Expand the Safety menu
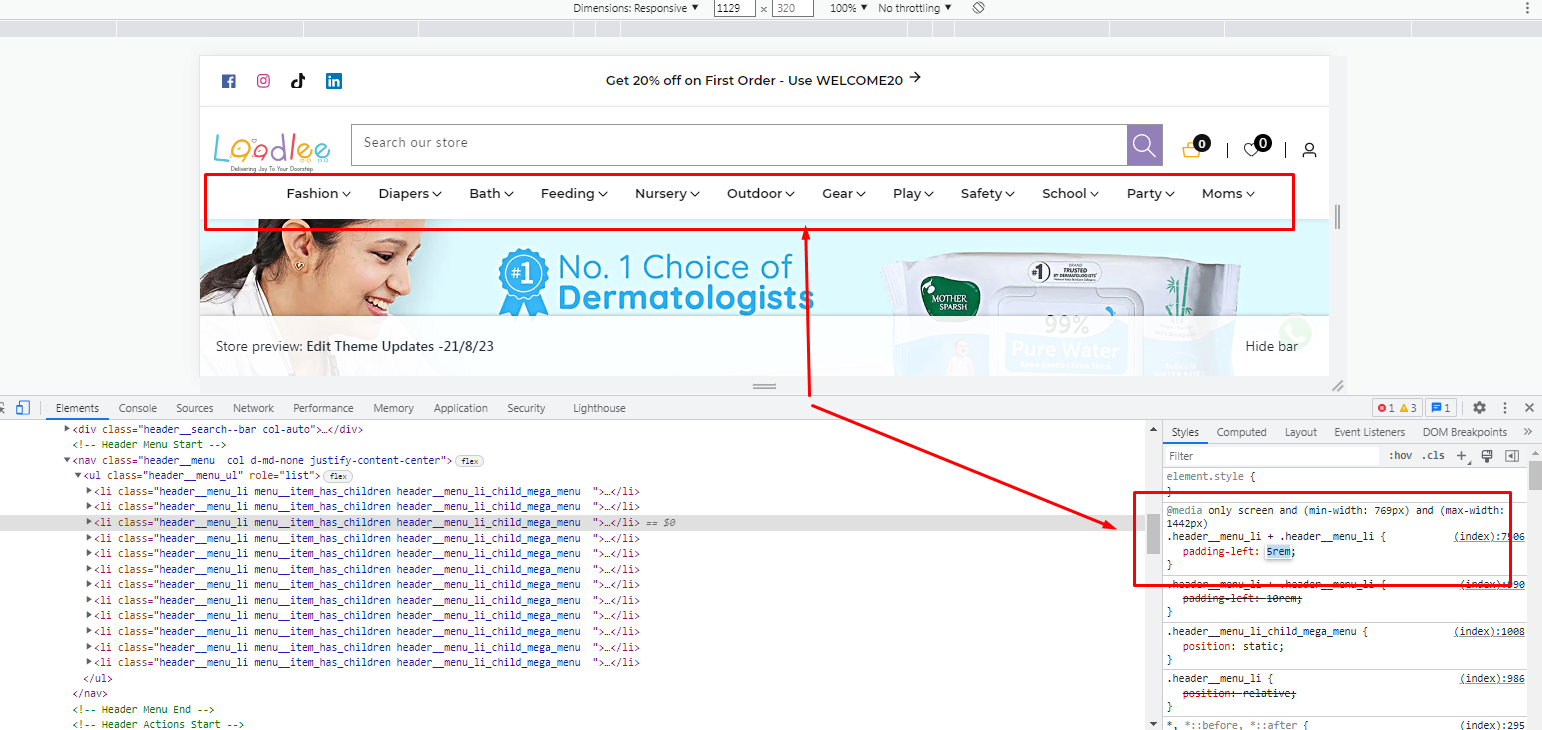Viewport: 1542px width, 730px height. click(x=988, y=194)
